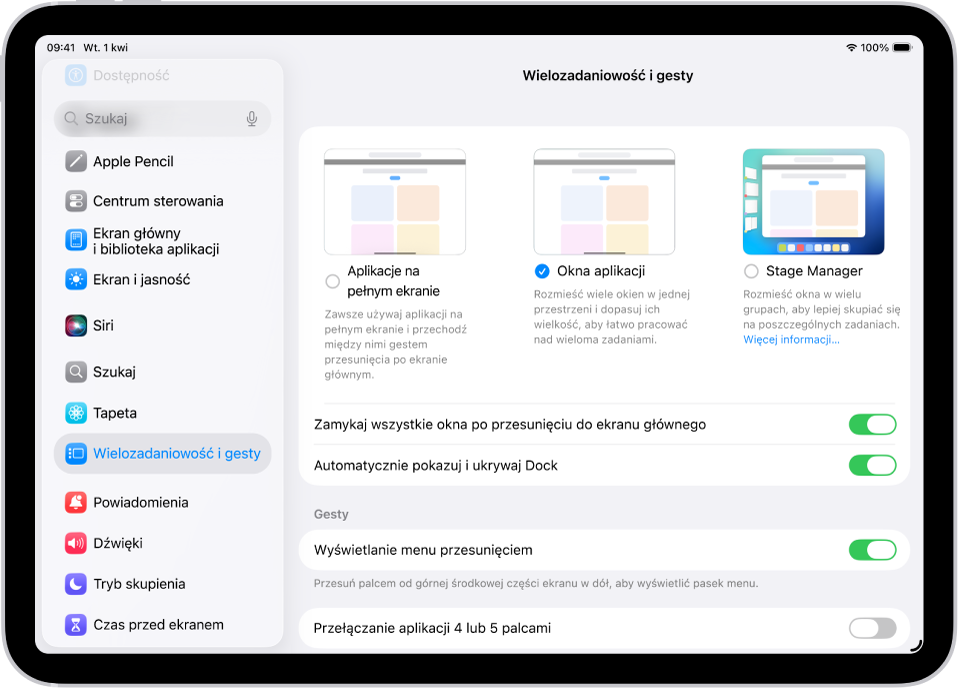Select the Okna aplikacji radio button
This screenshot has width=963, height=689.
(541, 271)
